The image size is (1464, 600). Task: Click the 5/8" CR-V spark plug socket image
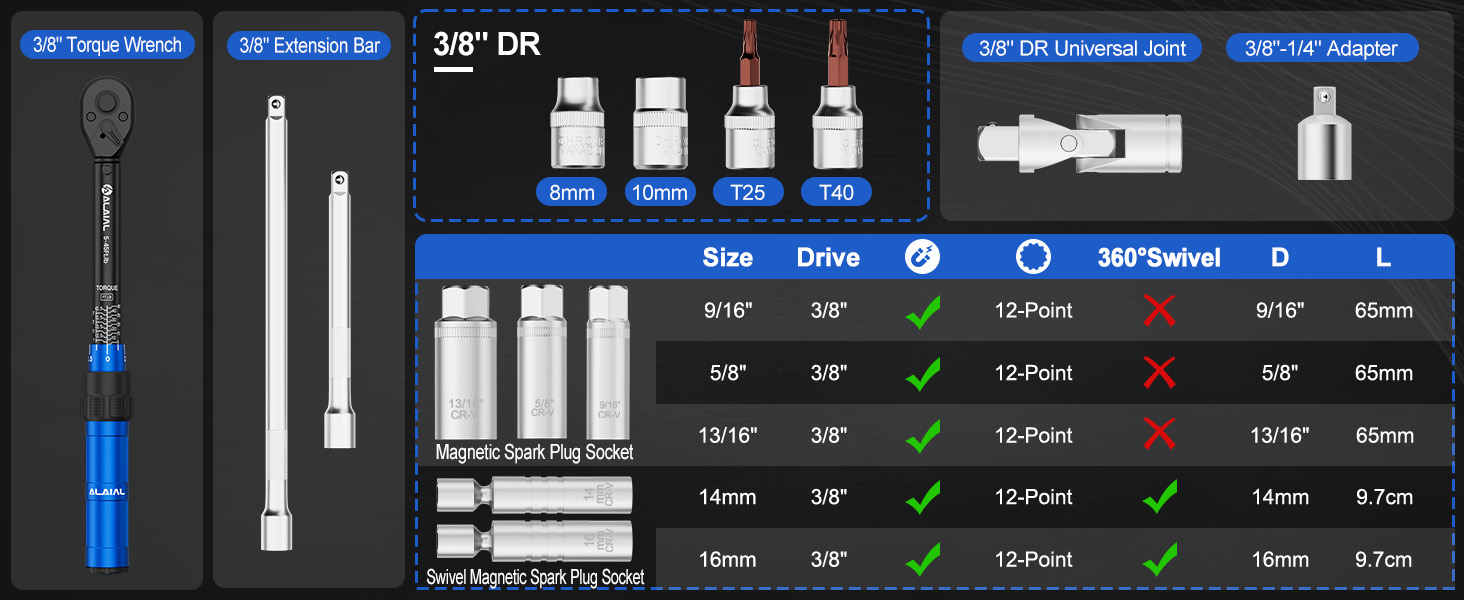tap(542, 361)
